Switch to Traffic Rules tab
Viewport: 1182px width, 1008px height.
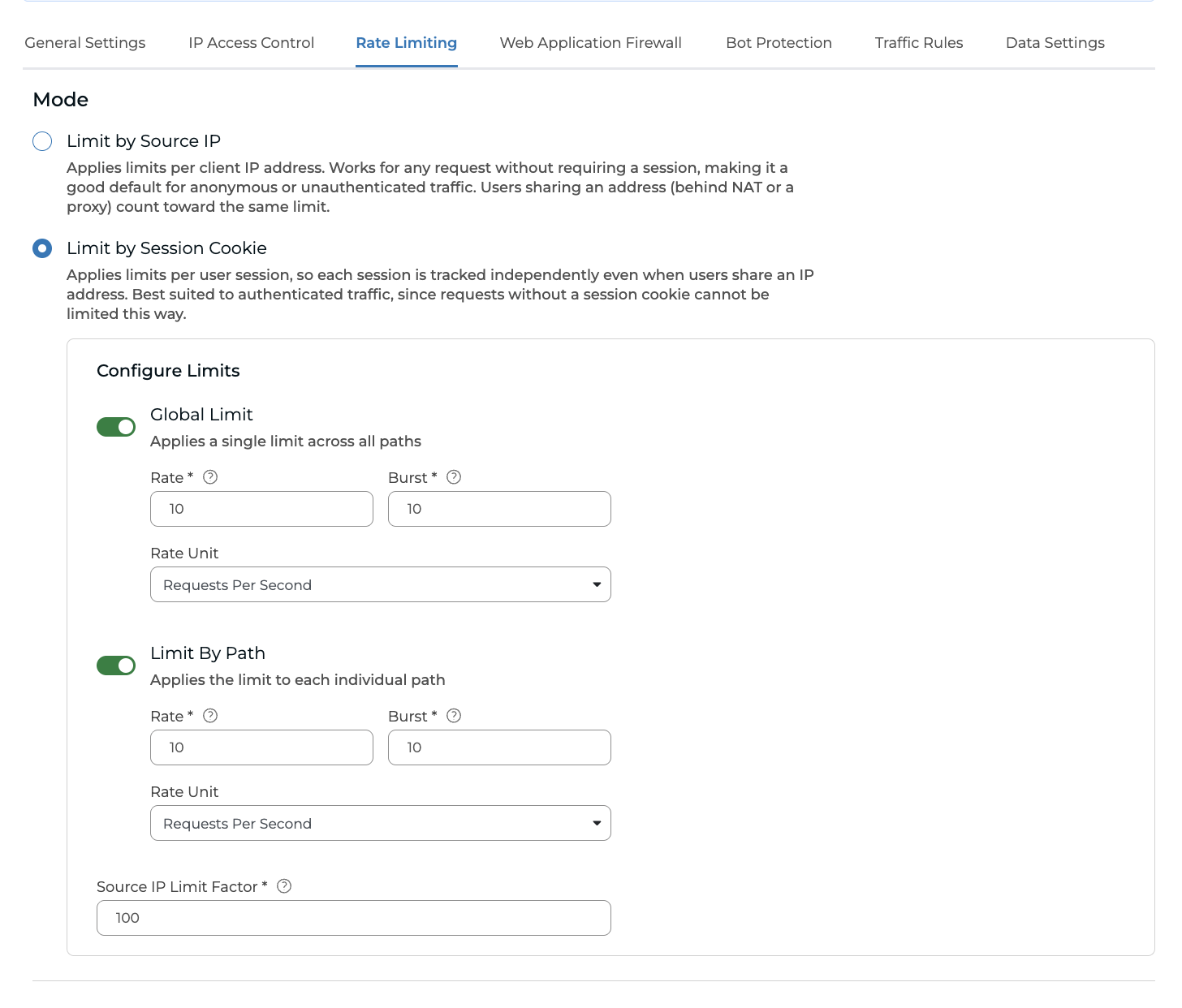pos(919,43)
